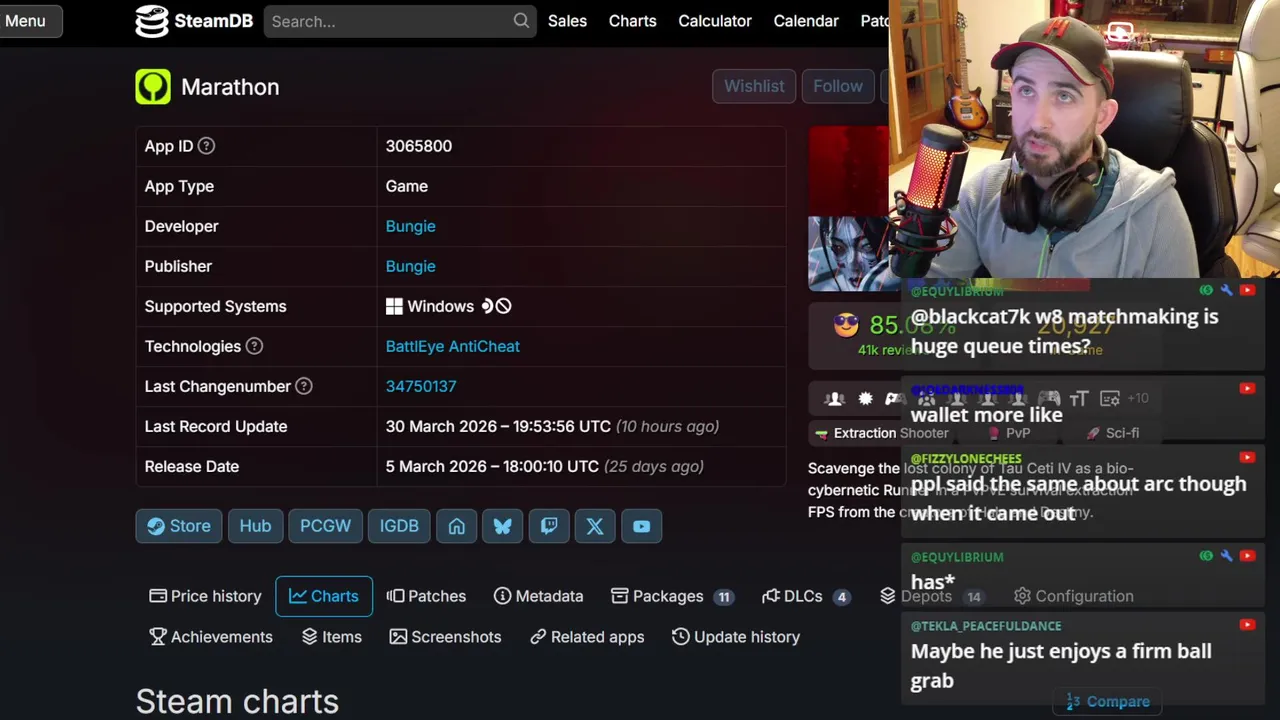The image size is (1280, 720).
Task: Switch to the Price history tab
Action: pos(205,596)
